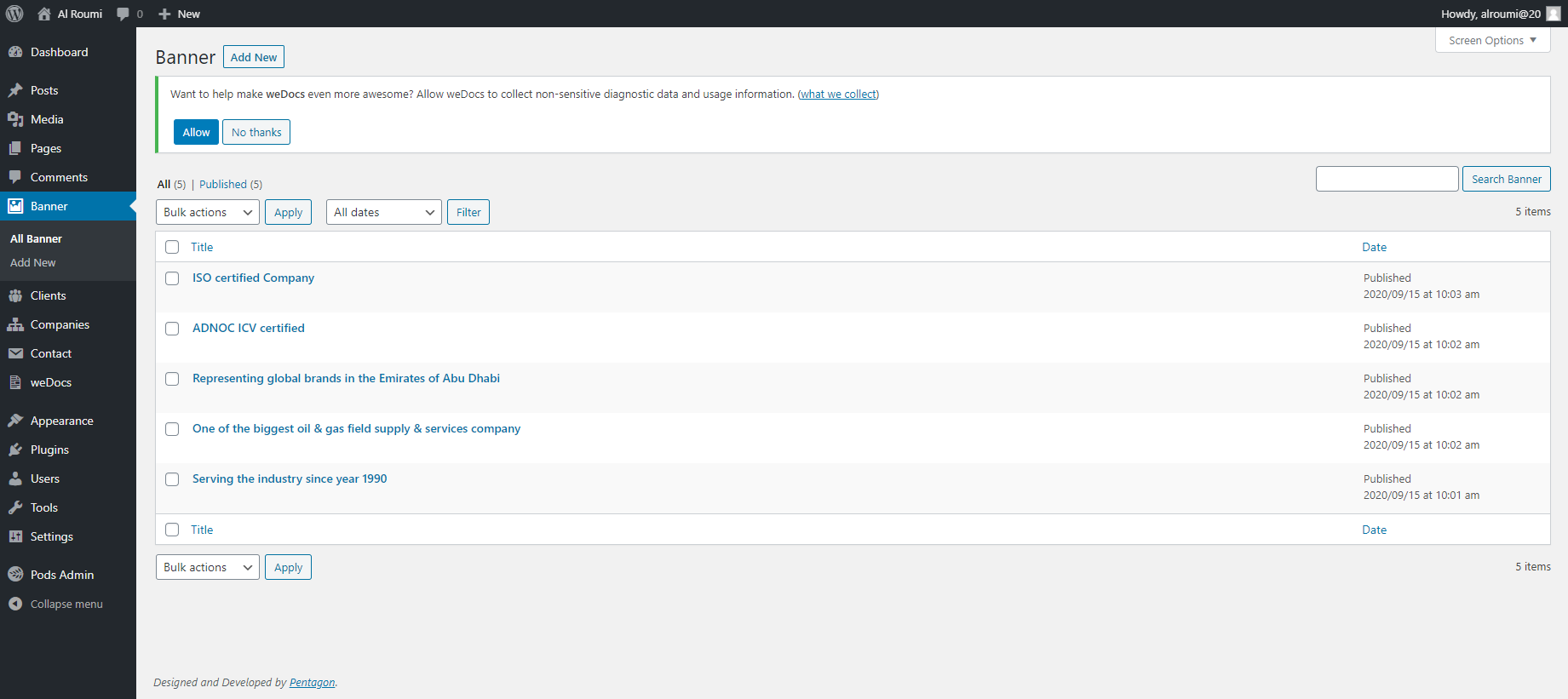Click the Collapse menu arrow icon
The height and width of the screenshot is (699, 1568).
point(15,604)
